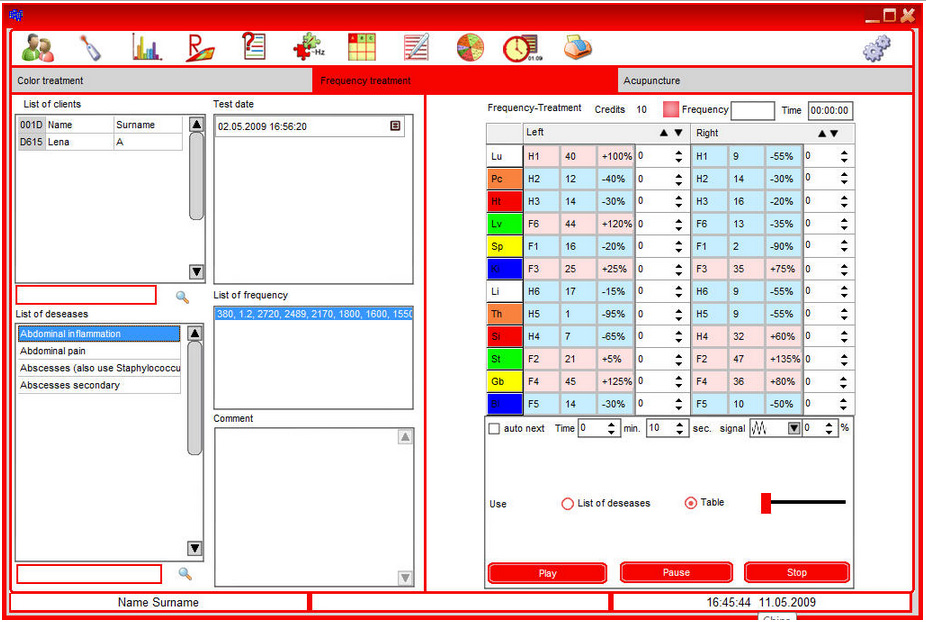Screen dimensions: 926x622
Task: Click the printer icon in toolbar
Action: tap(577, 47)
